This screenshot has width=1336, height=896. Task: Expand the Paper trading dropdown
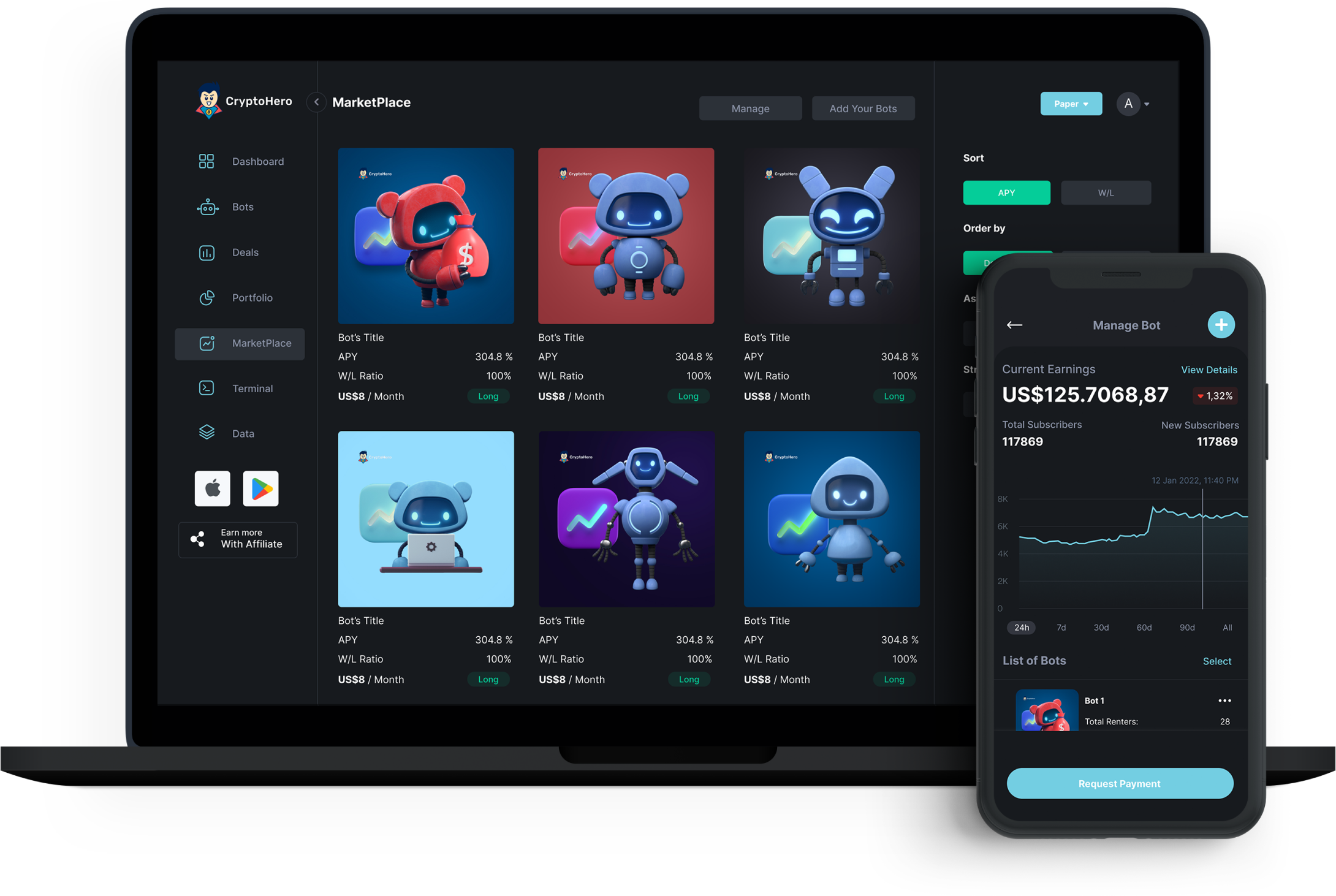(x=1071, y=103)
